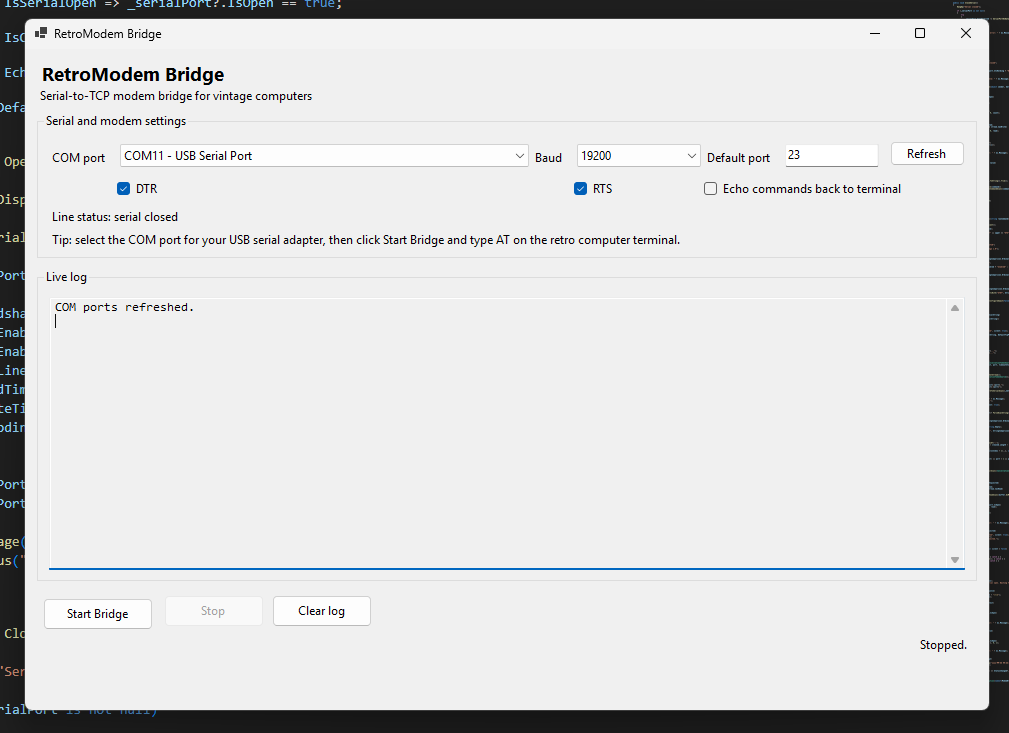This screenshot has width=1009, height=733.
Task: Click the Default port input field
Action: tap(831, 155)
